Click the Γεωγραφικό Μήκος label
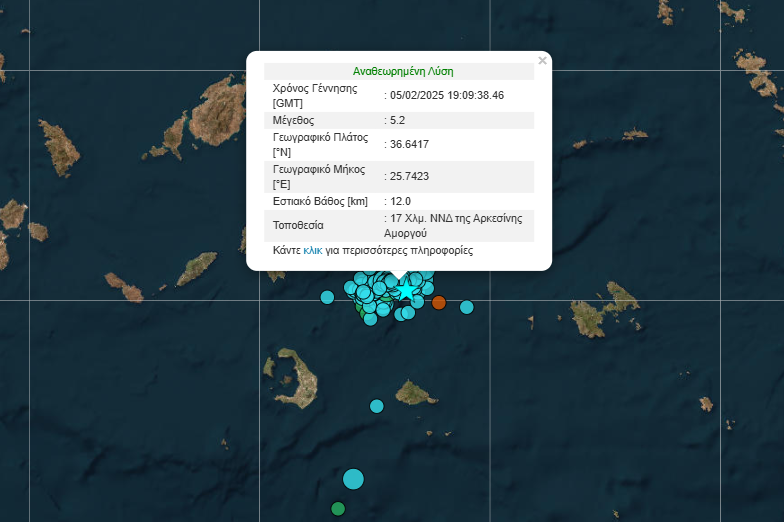 319,176
